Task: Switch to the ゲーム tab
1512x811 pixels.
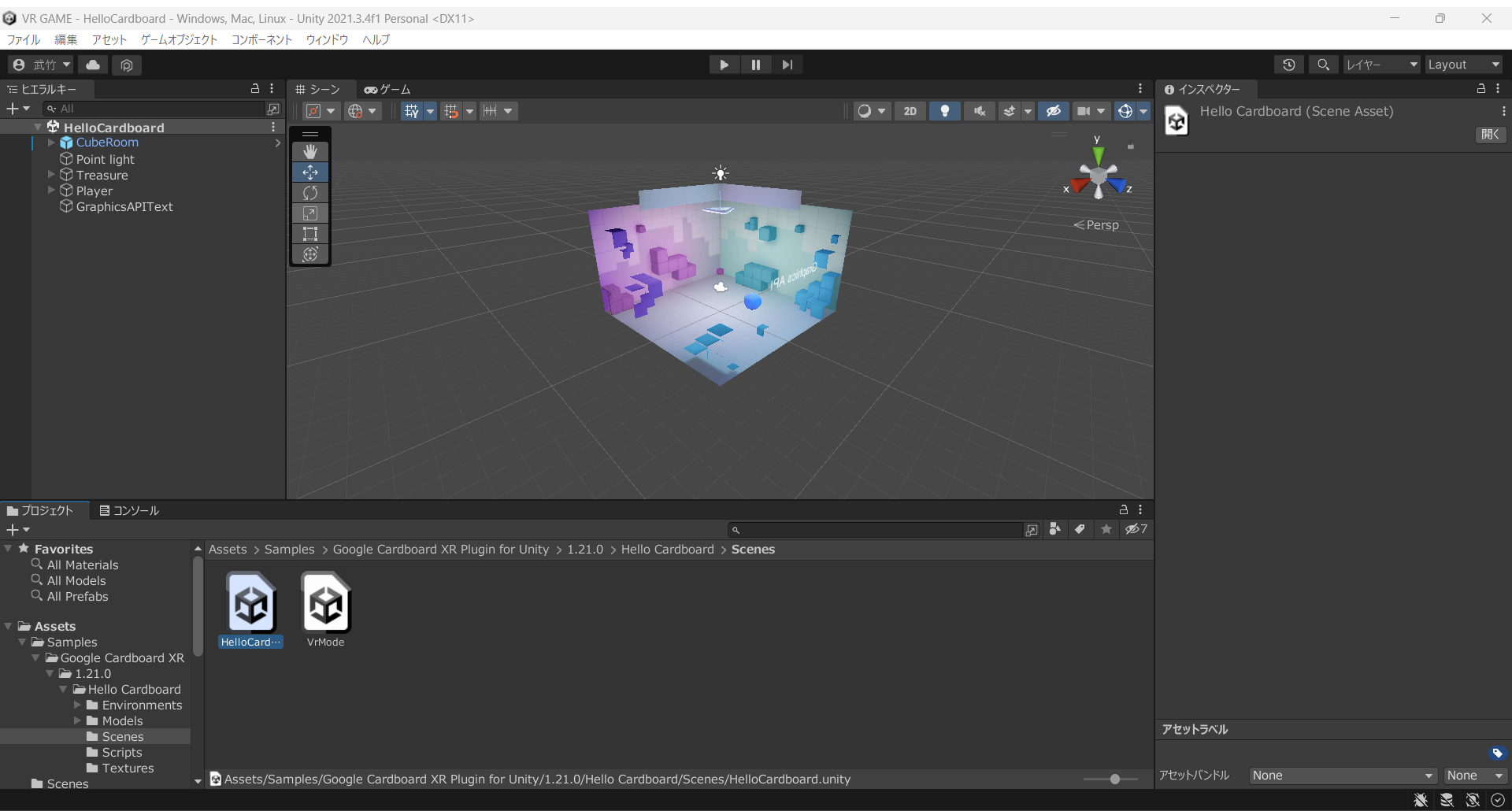Action: coord(387,90)
